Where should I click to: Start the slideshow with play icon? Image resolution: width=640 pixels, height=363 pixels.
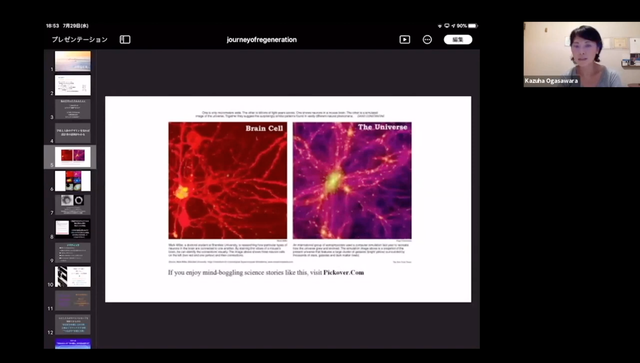pos(404,40)
